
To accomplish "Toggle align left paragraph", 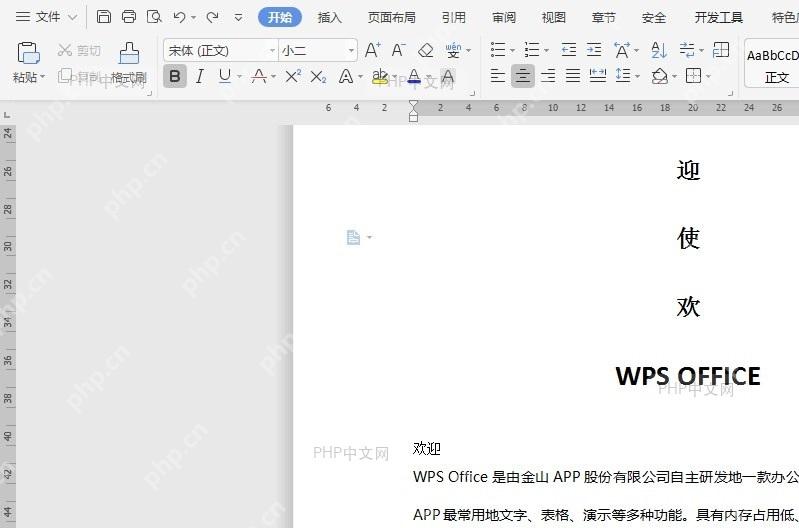I will coord(497,76).
